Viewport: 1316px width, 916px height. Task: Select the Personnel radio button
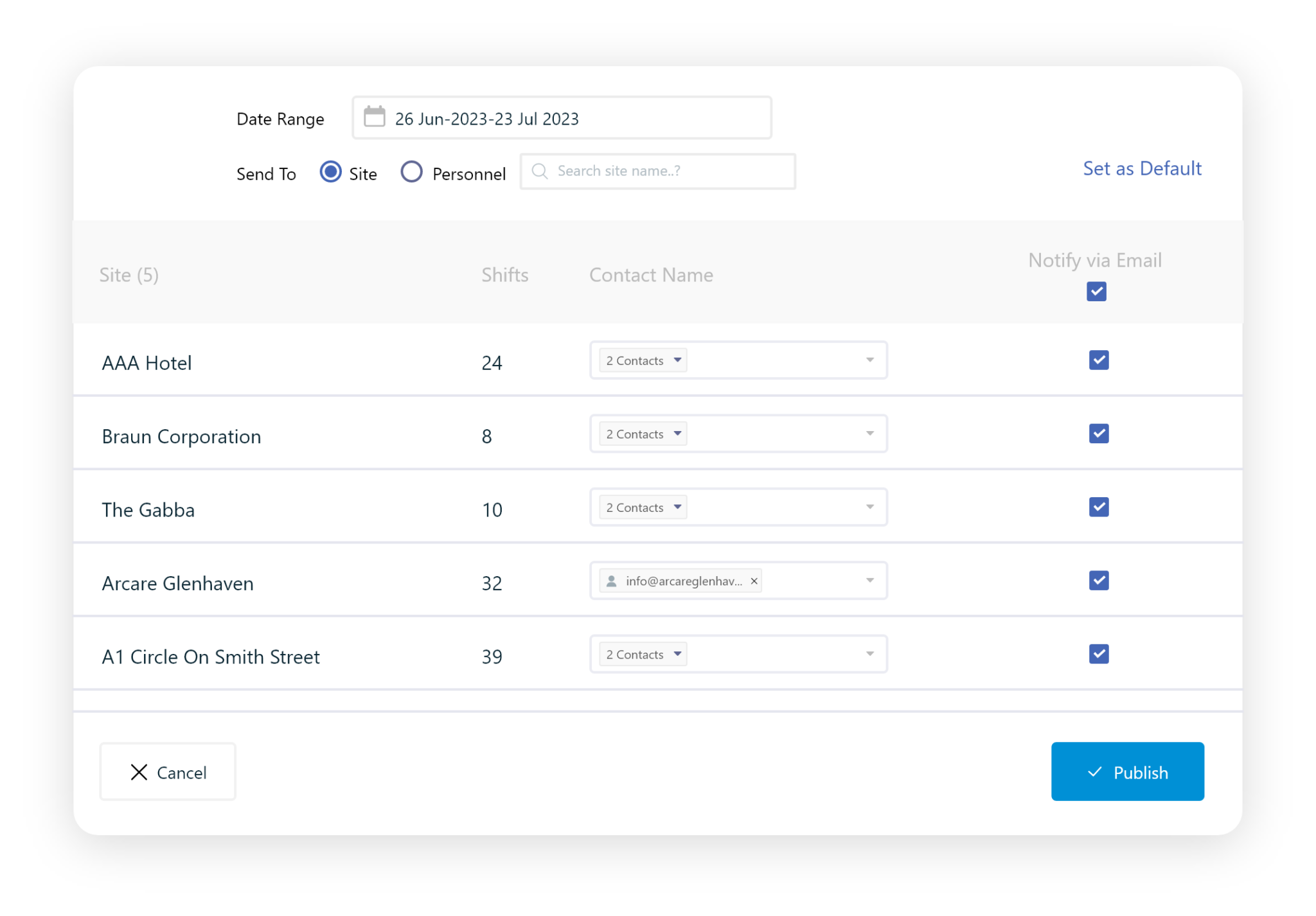(x=411, y=172)
